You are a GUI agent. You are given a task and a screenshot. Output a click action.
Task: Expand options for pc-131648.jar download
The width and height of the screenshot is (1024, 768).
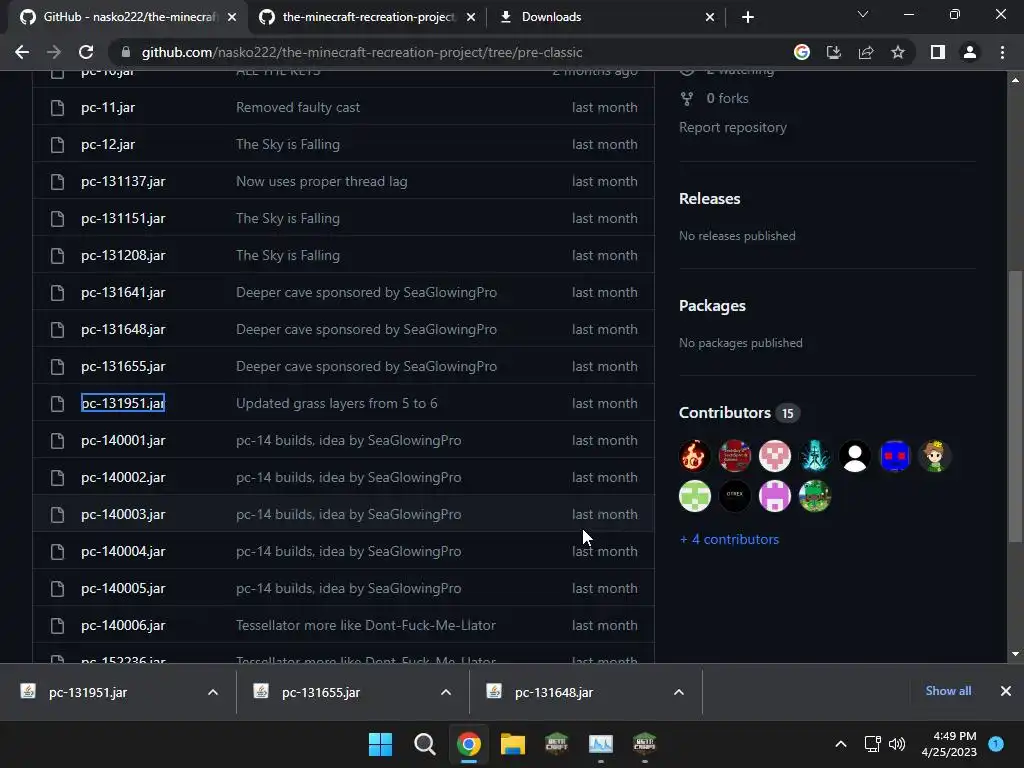point(679,692)
